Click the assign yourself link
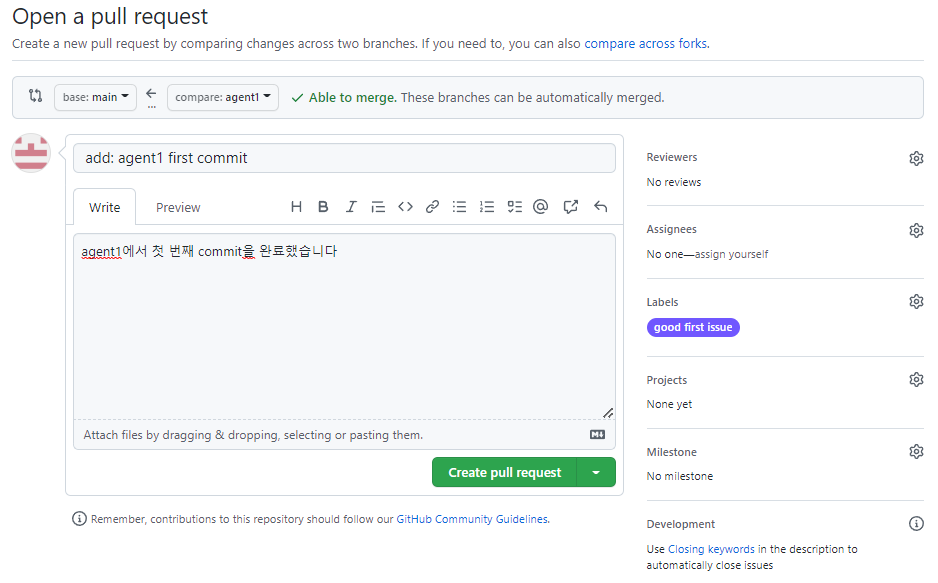 731,254
